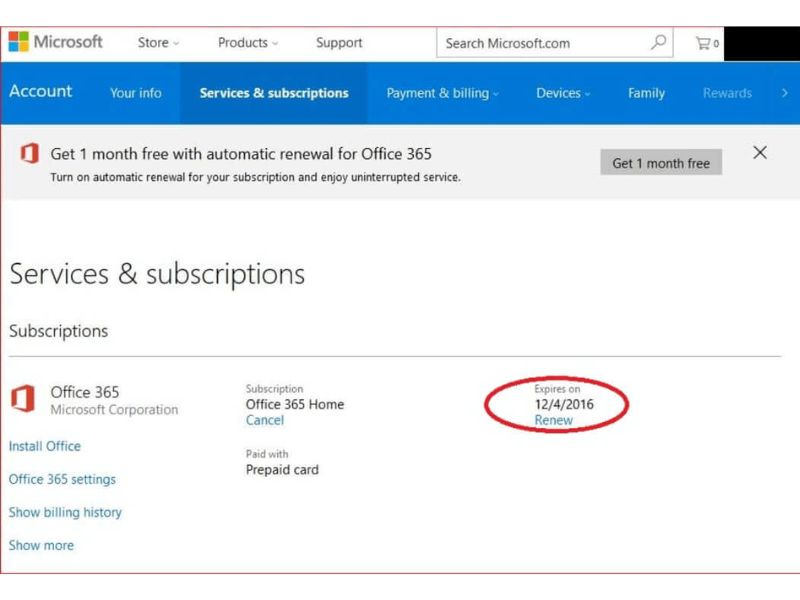Click the search magnifier icon

tap(658, 43)
